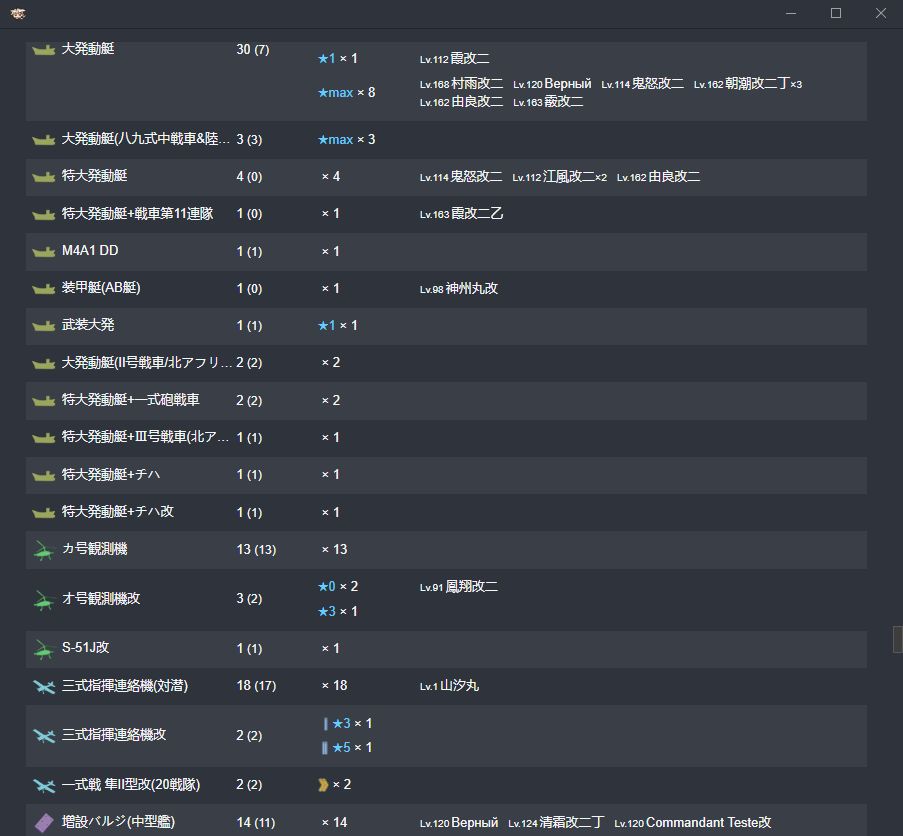The width and height of the screenshot is (903, 836).
Task: Click icon beside 特大発動艇+戦車第11連隊
Action: pos(44,214)
